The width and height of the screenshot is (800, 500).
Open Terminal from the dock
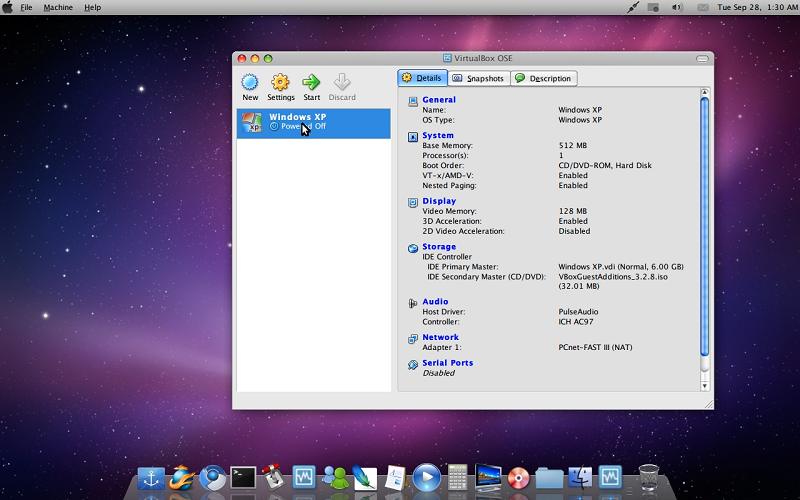point(242,477)
